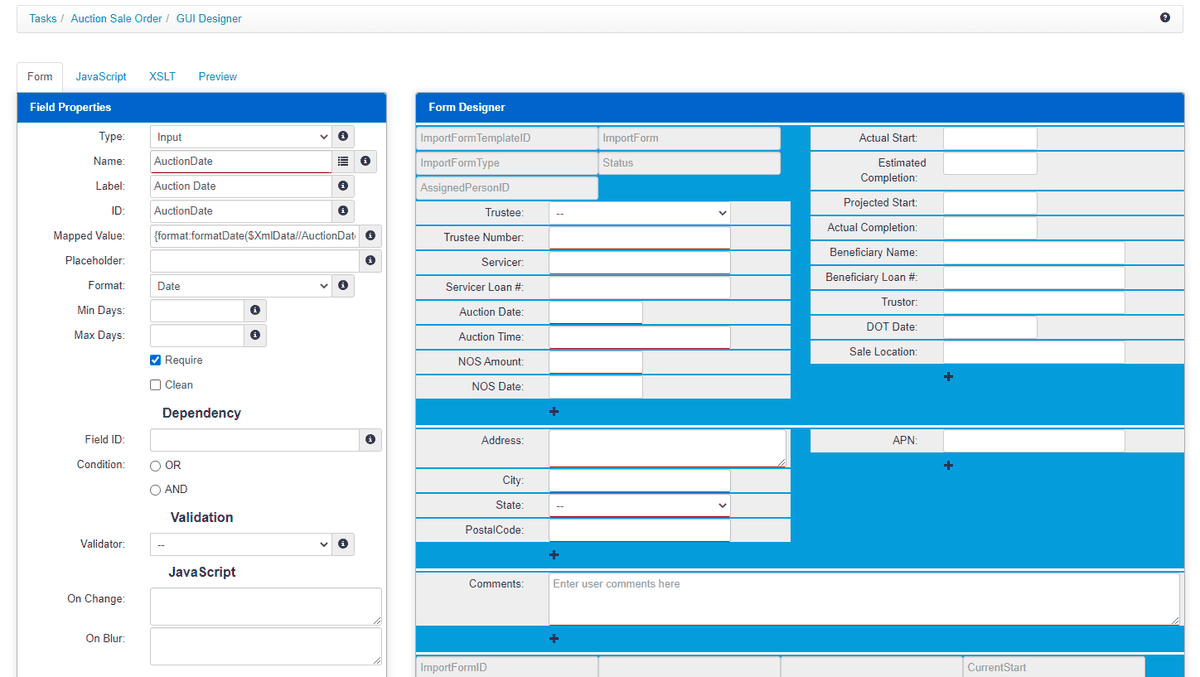Show info for Max Days field
The height and width of the screenshot is (677, 1200).
pos(255,335)
